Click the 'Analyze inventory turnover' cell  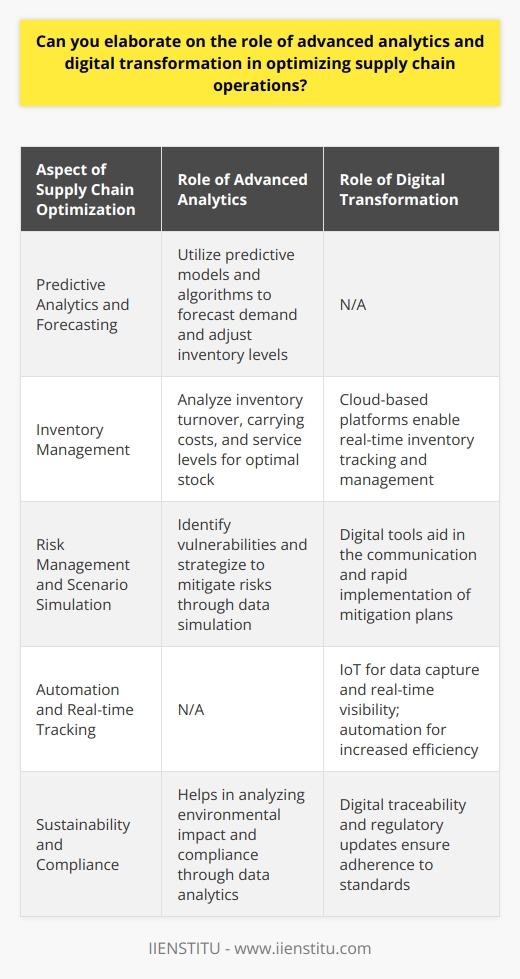point(242,439)
